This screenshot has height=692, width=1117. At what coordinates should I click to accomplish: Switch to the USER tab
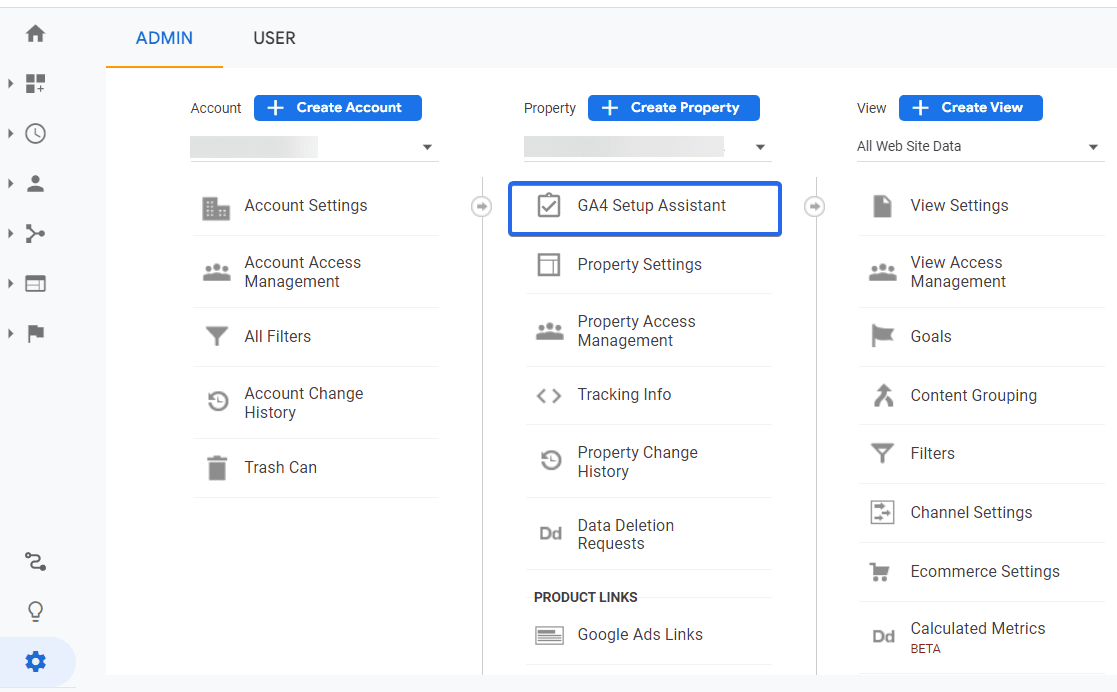tap(274, 38)
